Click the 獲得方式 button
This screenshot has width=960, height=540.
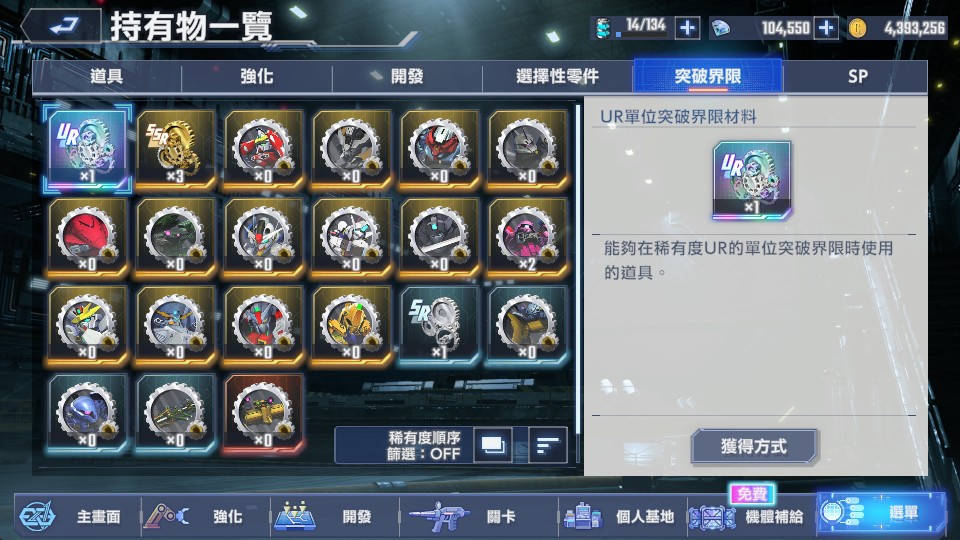click(754, 446)
